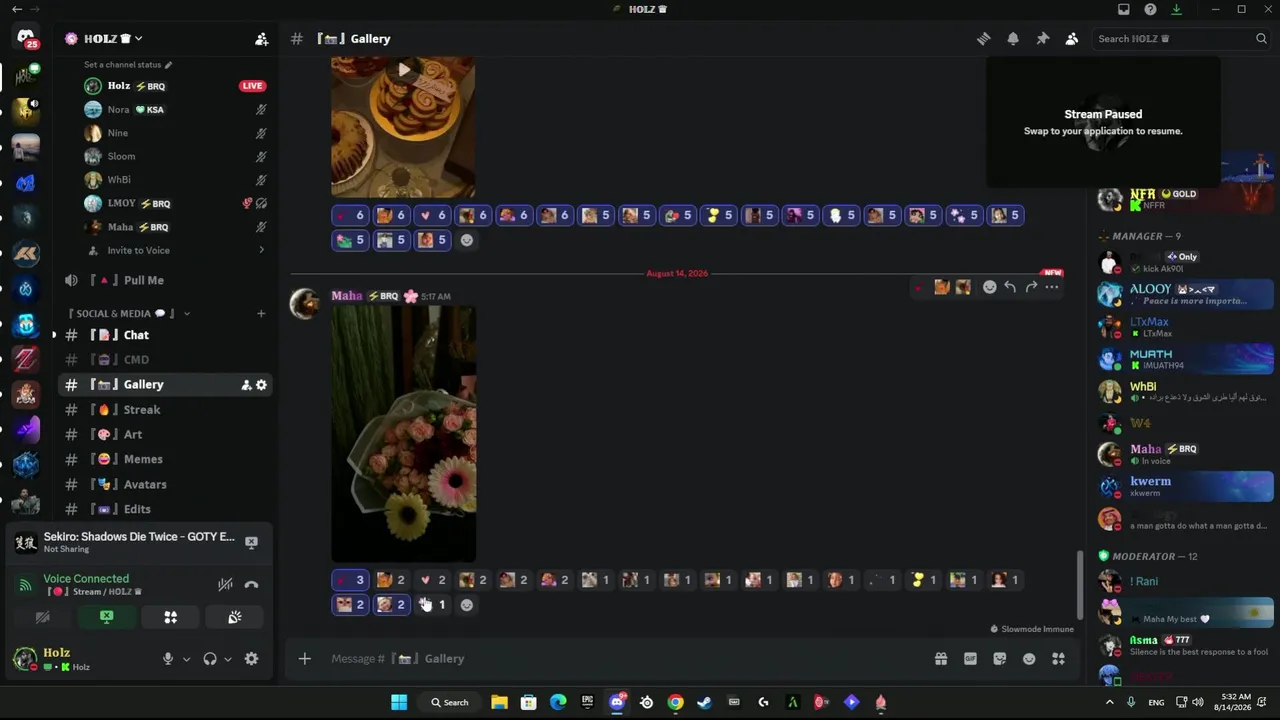Viewport: 1280px width, 720px height.
Task: Invite people with the server header icon
Action: [x=261, y=39]
